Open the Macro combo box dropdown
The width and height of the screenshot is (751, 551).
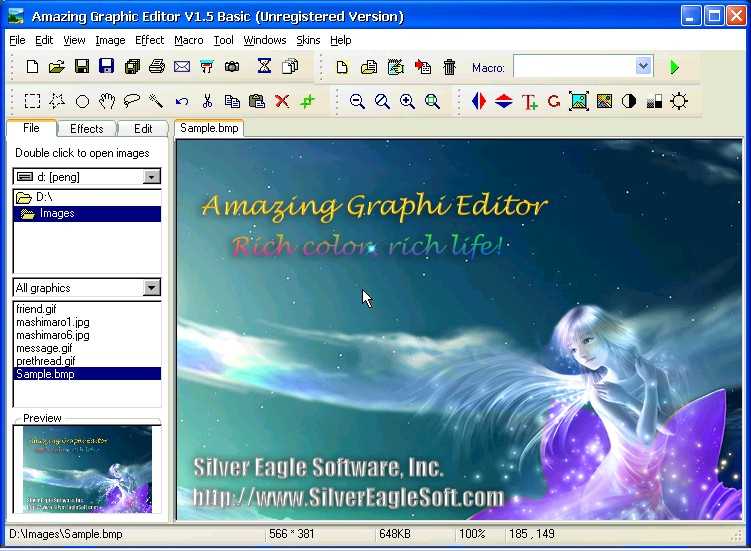coord(643,66)
